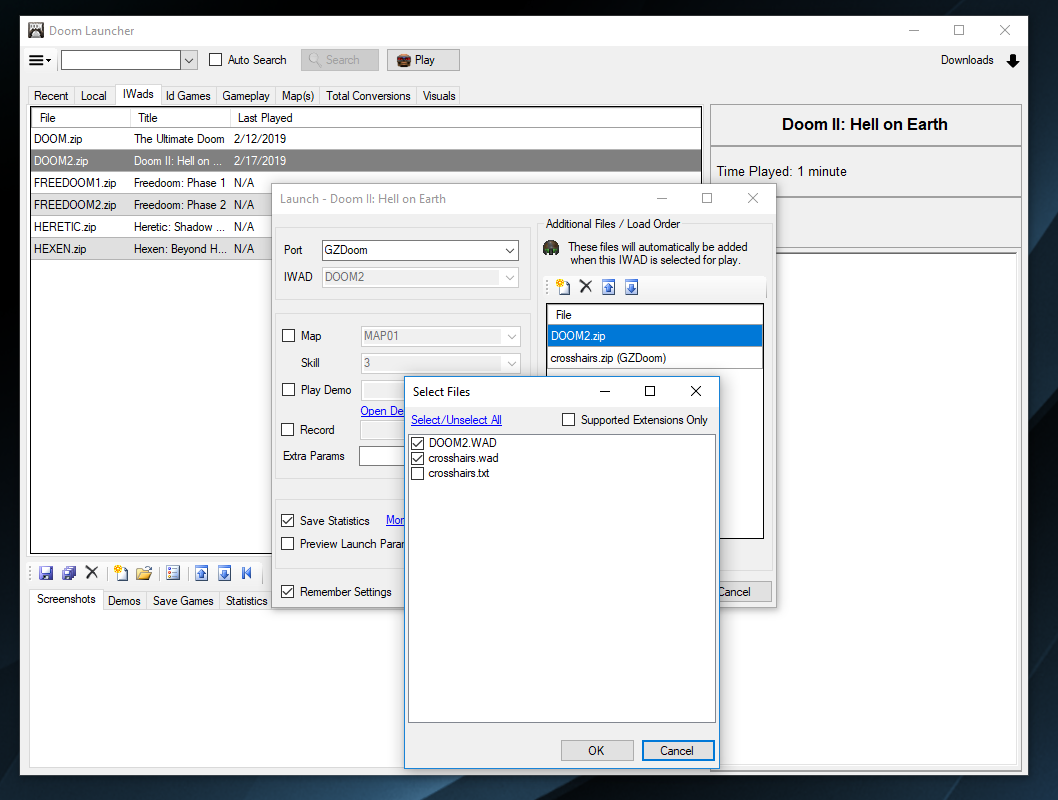Open the Demos tab at the bottom
Image resolution: width=1058 pixels, height=800 pixels.
(124, 601)
